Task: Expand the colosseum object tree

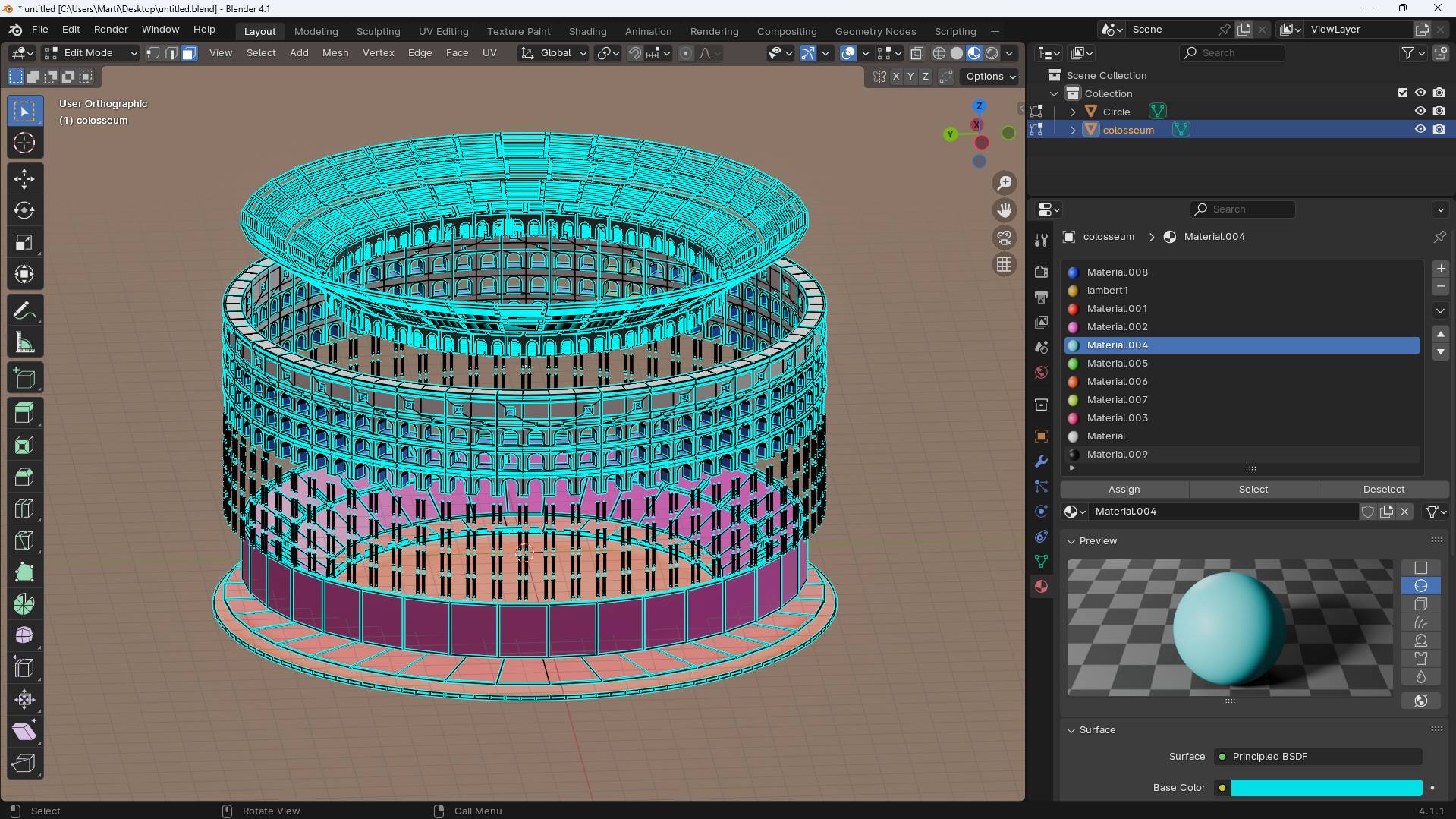Action: 1072,130
